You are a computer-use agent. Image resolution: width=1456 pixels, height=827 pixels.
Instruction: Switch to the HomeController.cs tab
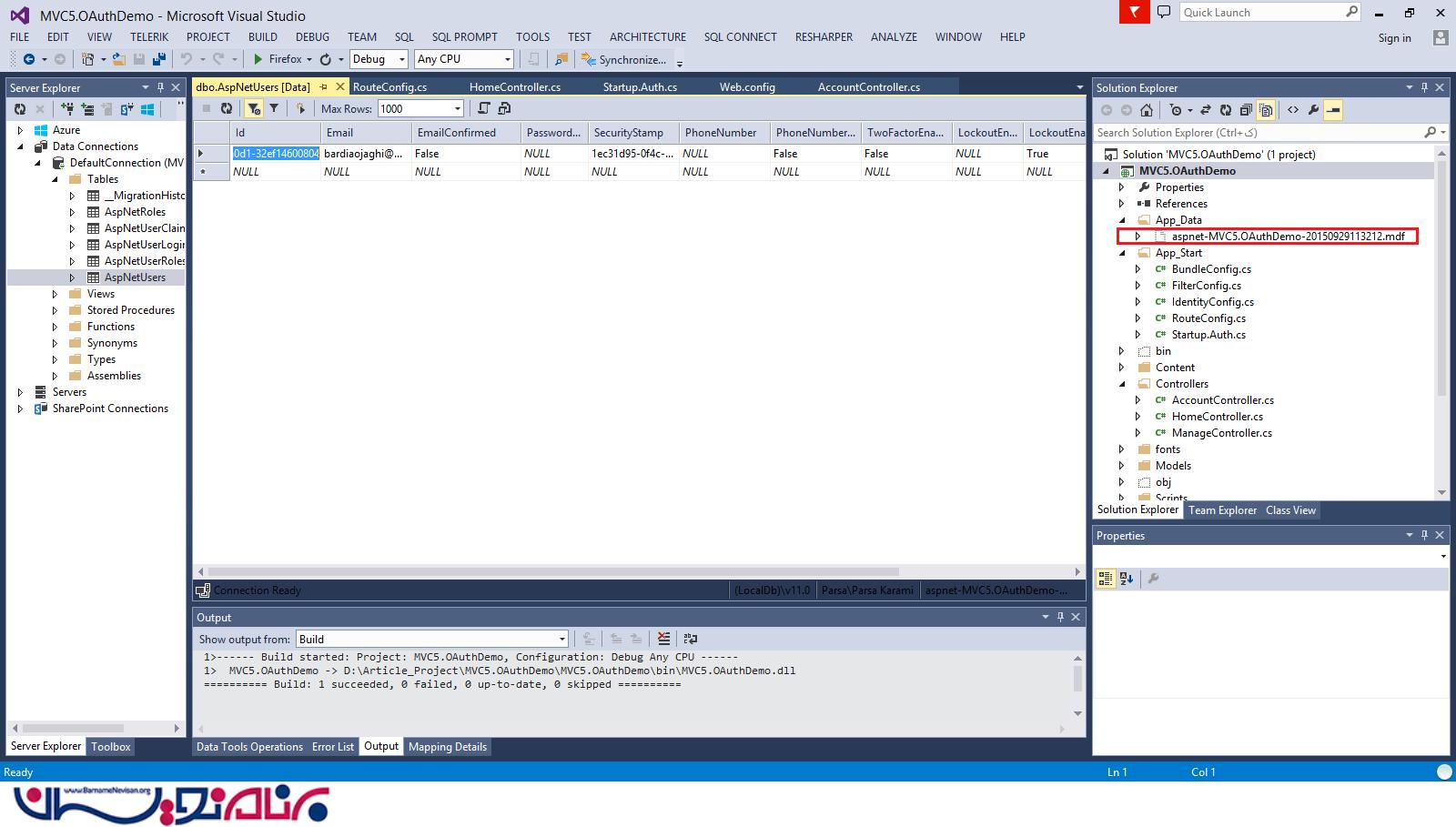[514, 87]
